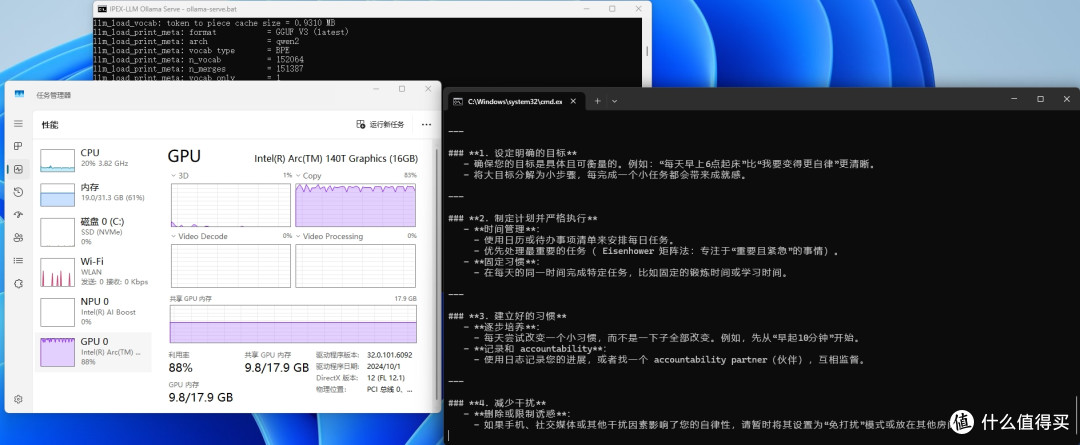
Task: Click the Copy engine usage graph
Action: [x=355, y=205]
